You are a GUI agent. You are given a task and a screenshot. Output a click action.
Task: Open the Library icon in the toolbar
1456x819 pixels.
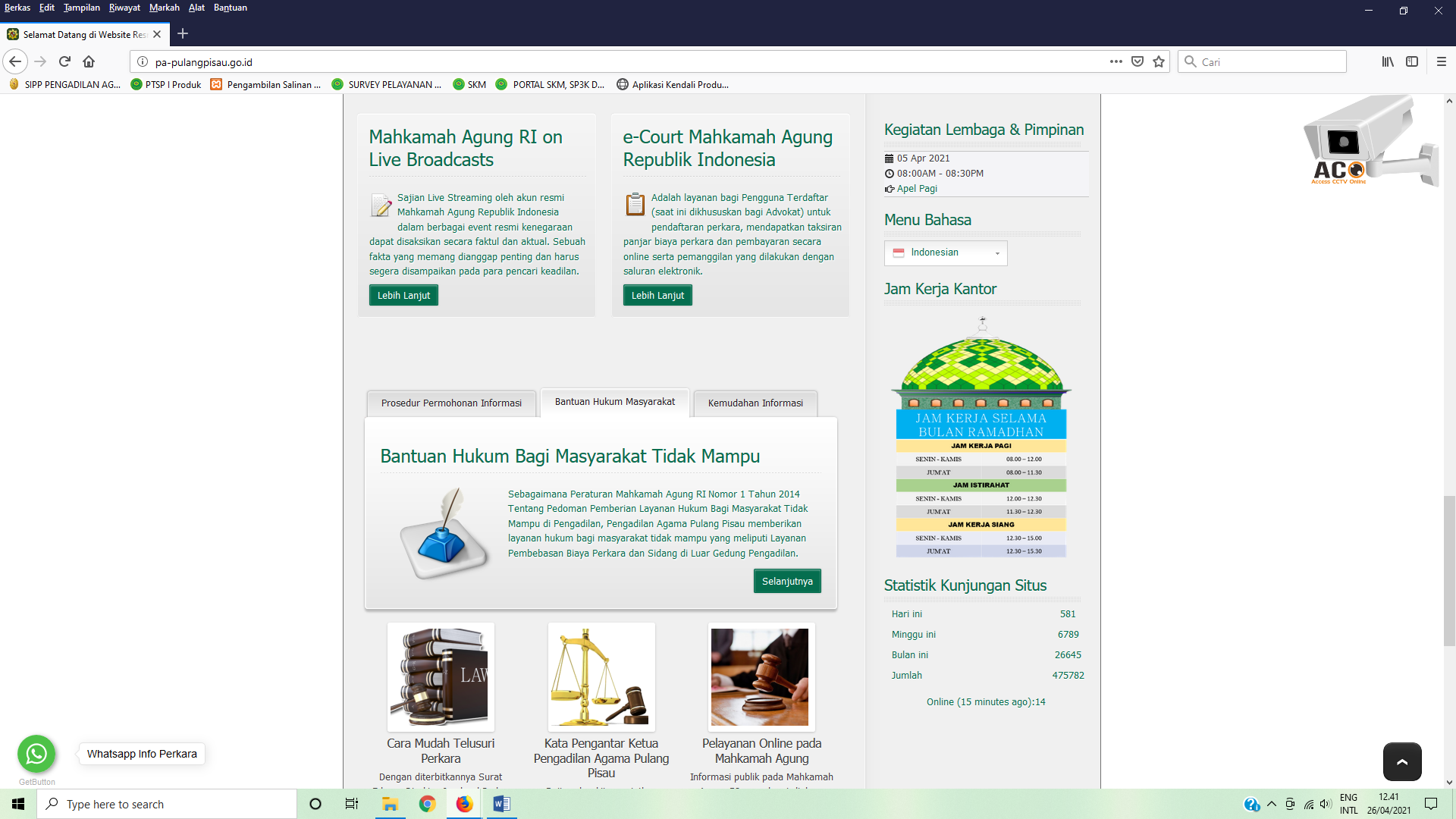click(x=1387, y=61)
